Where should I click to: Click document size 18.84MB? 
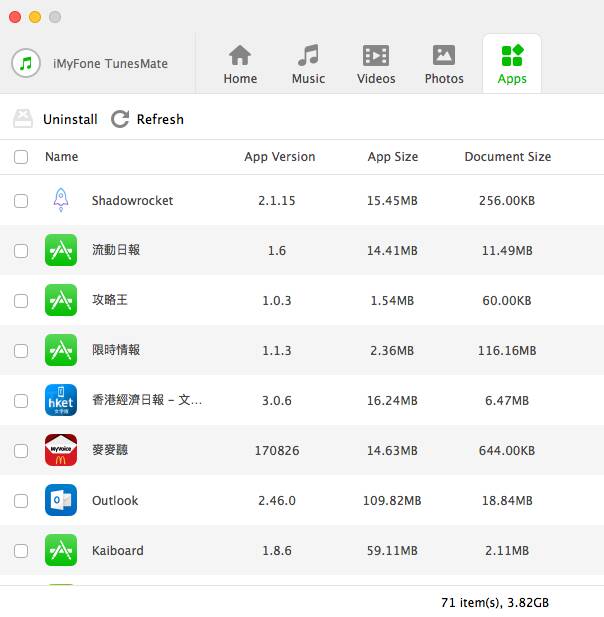point(507,501)
